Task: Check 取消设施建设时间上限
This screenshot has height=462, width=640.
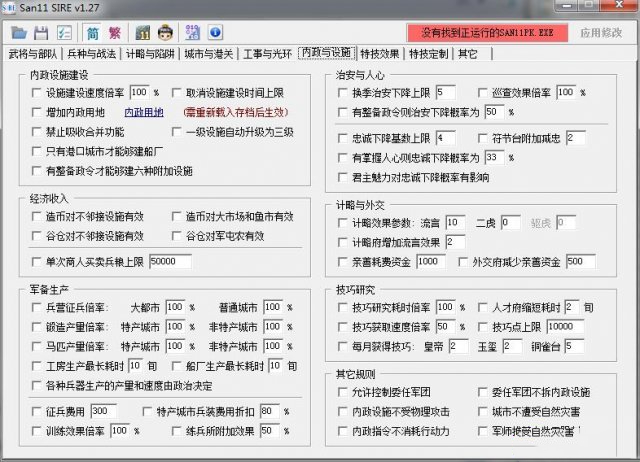Action: click(x=176, y=93)
